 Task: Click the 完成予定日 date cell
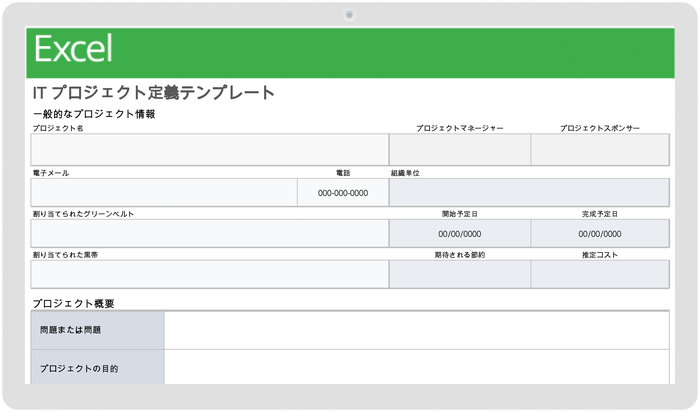[600, 233]
